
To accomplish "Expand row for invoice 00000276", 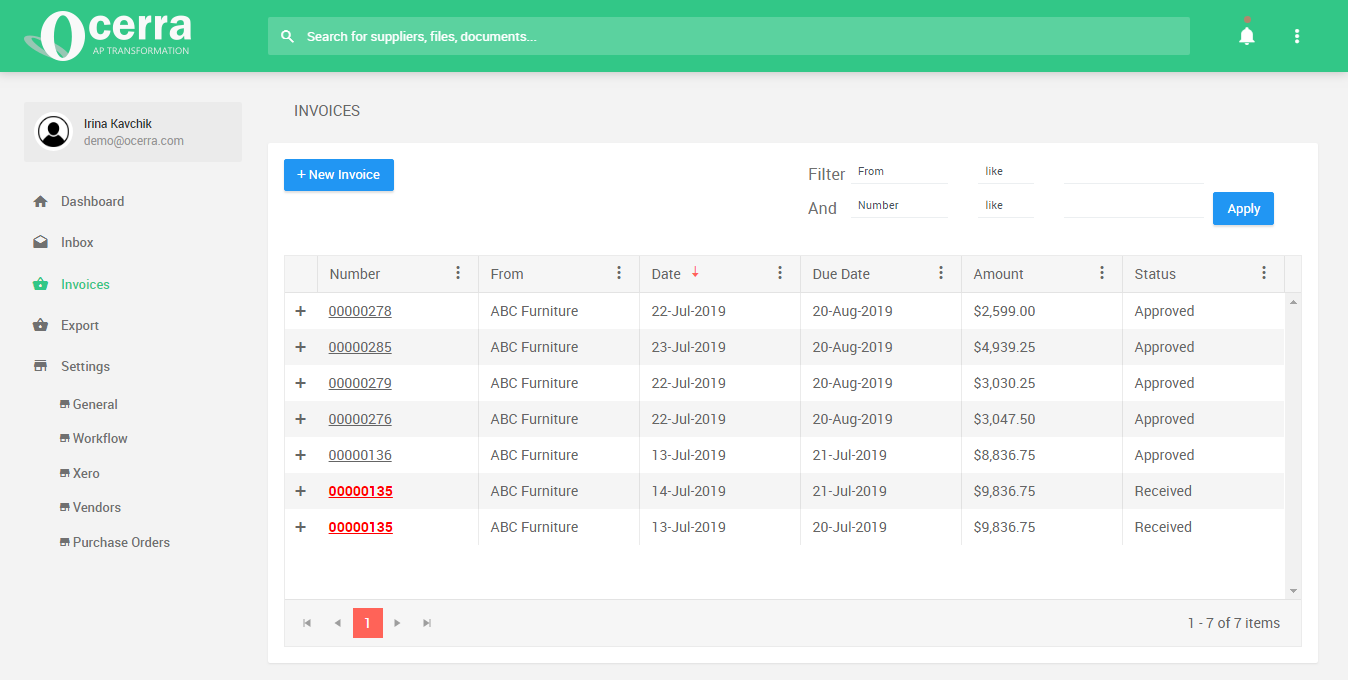I will (300, 419).
